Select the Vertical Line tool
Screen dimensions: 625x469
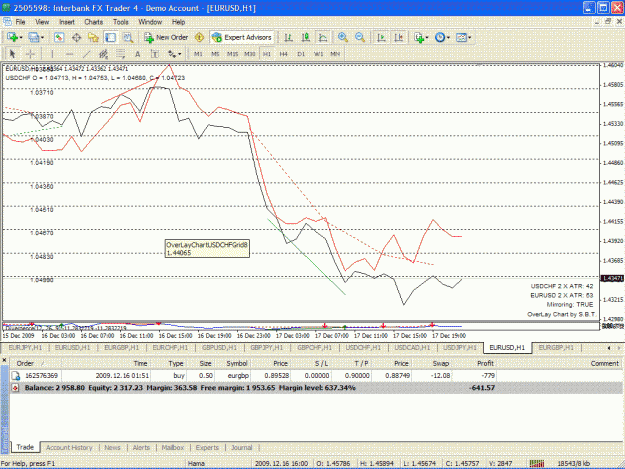(x=52, y=54)
